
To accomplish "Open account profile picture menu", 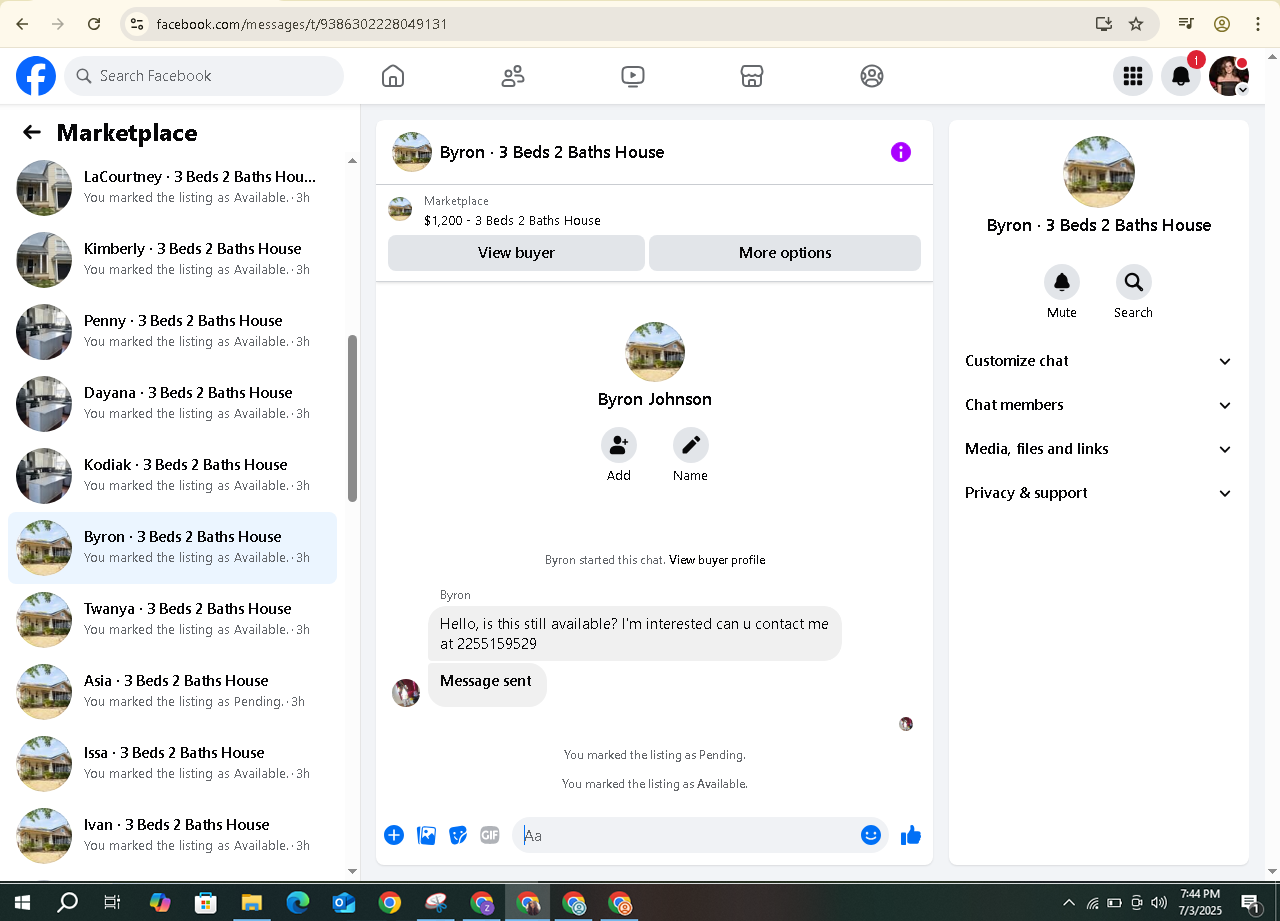I will tap(1229, 76).
